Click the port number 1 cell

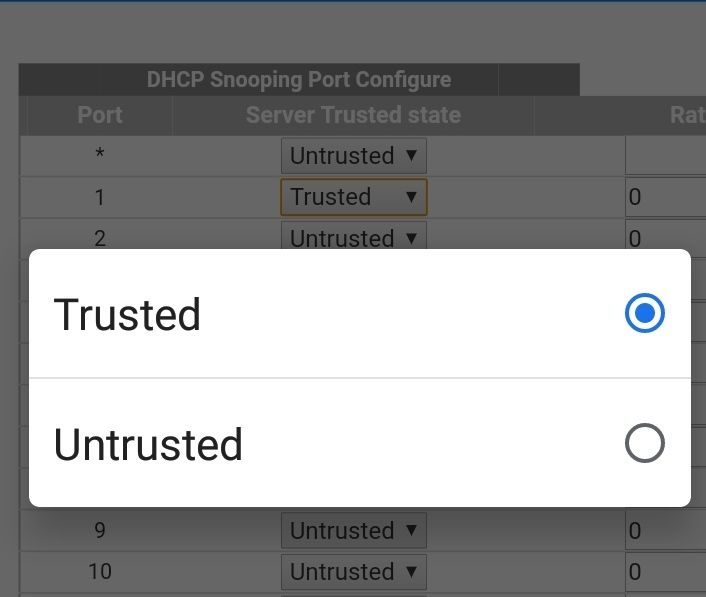tap(99, 197)
